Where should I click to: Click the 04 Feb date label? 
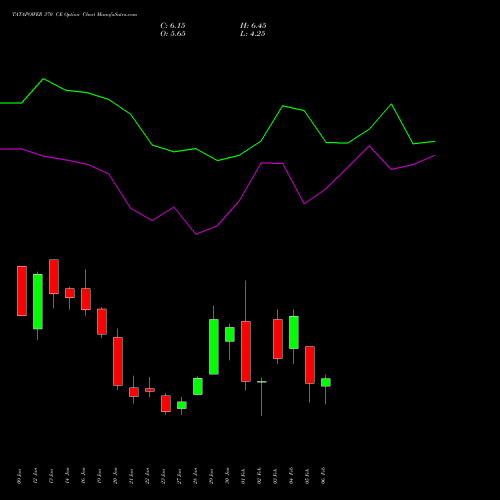click(x=292, y=476)
